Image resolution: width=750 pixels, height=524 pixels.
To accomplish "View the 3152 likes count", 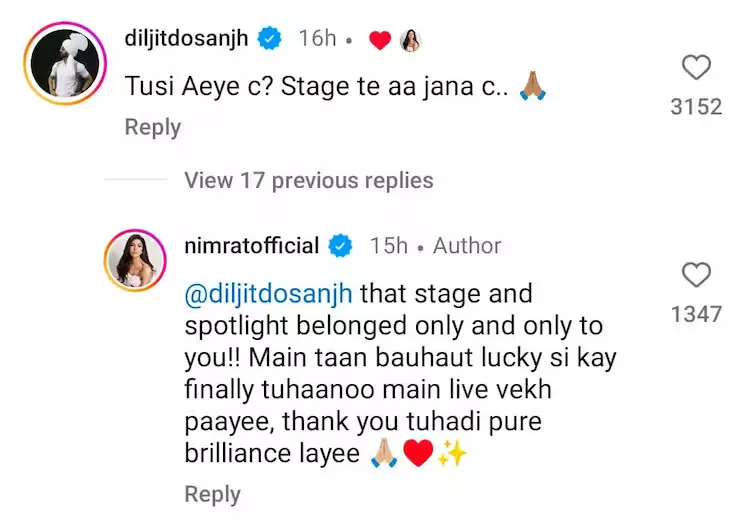I will click(x=696, y=107).
